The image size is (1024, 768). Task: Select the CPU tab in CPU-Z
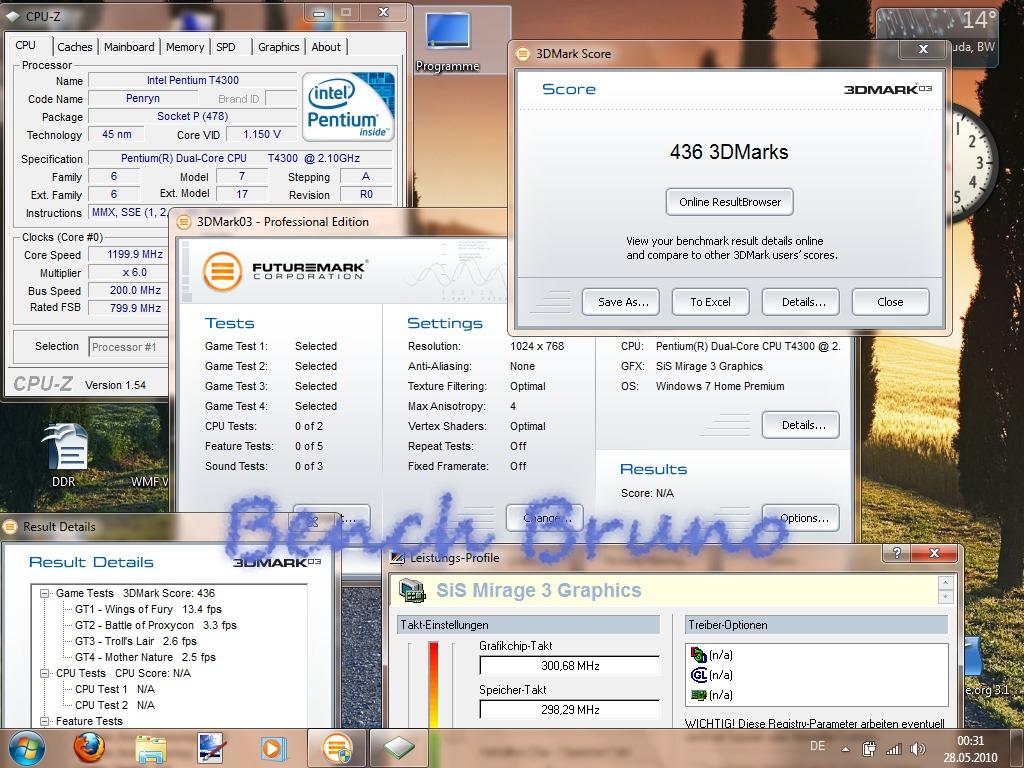click(x=25, y=45)
